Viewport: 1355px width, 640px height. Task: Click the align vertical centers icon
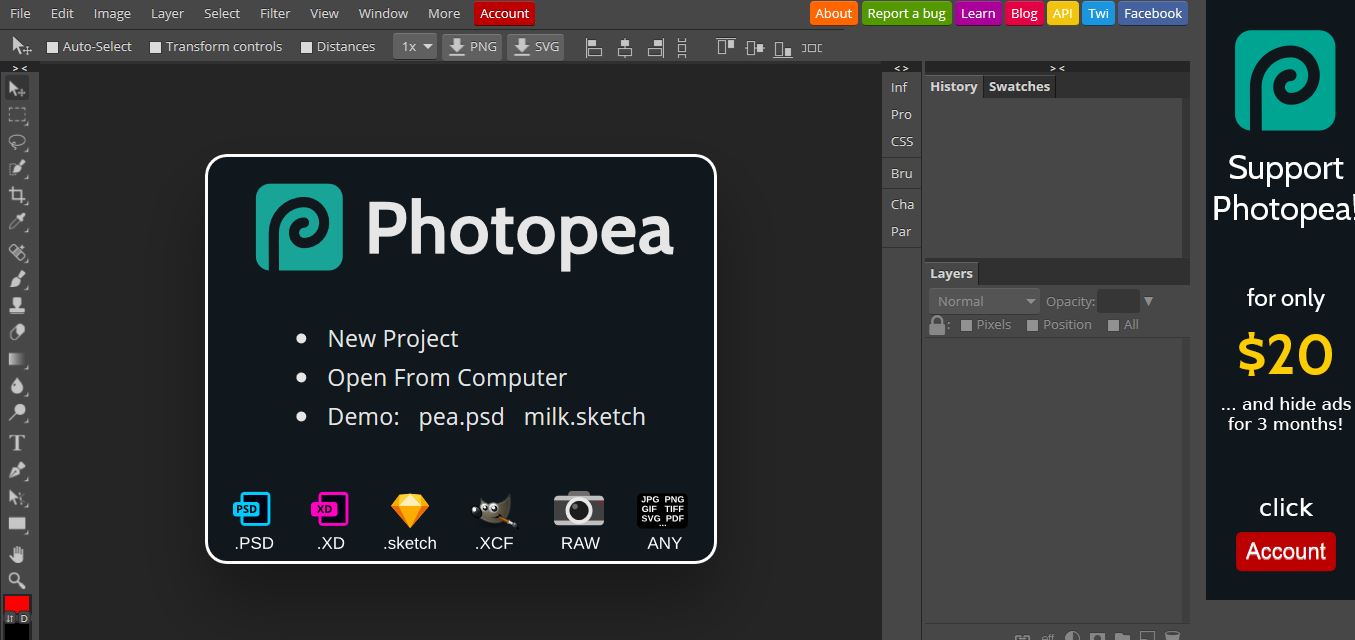click(x=754, y=47)
